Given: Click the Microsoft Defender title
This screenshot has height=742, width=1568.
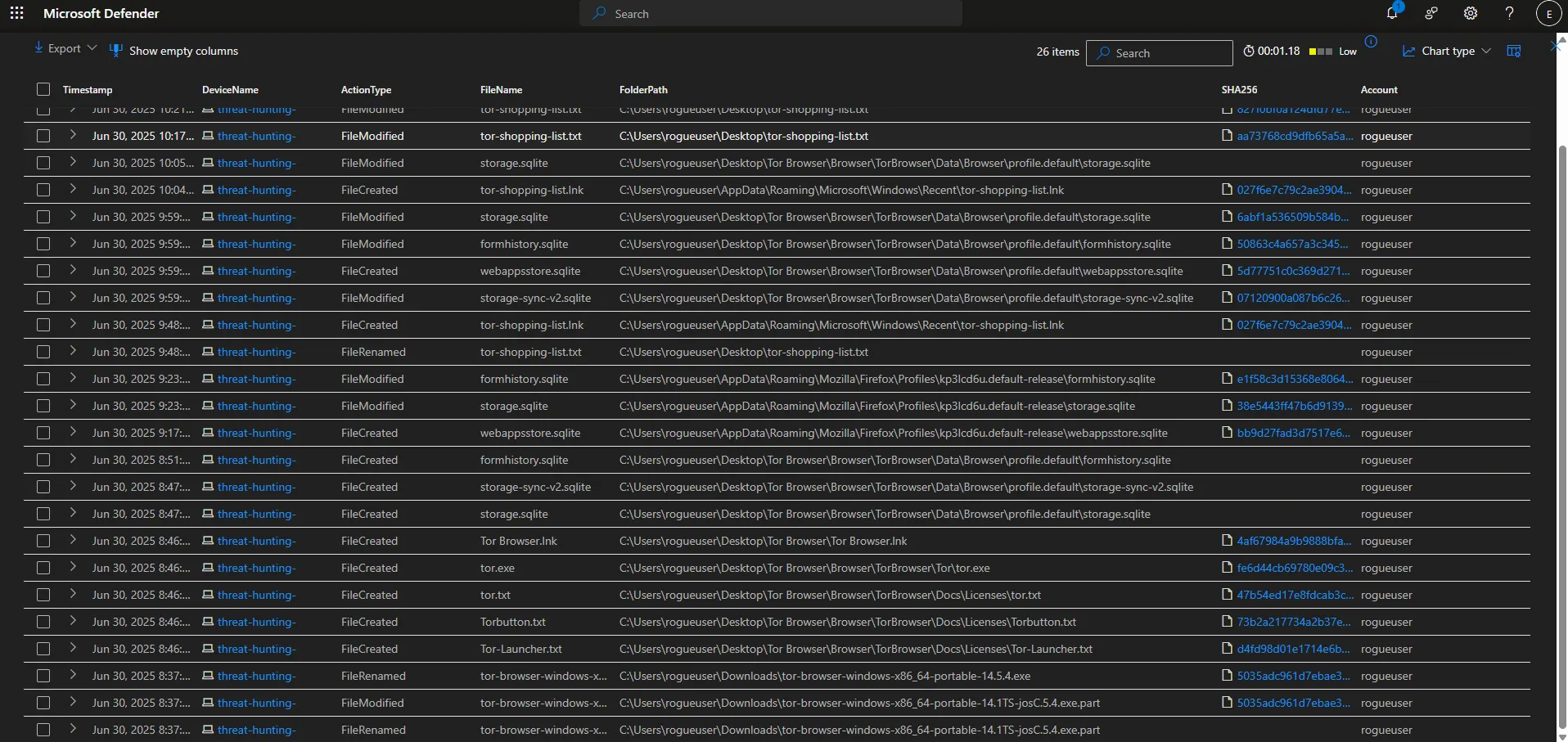Looking at the screenshot, I should coord(101,13).
